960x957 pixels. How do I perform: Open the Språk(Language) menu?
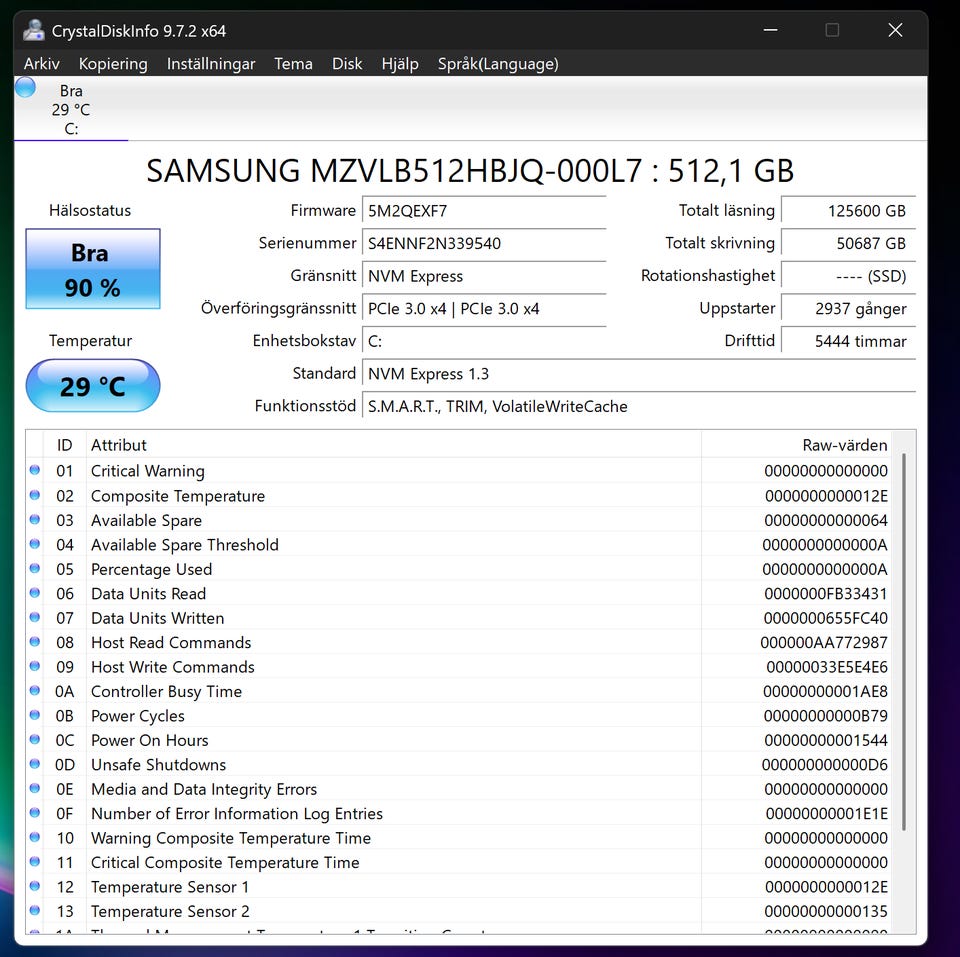coord(497,64)
